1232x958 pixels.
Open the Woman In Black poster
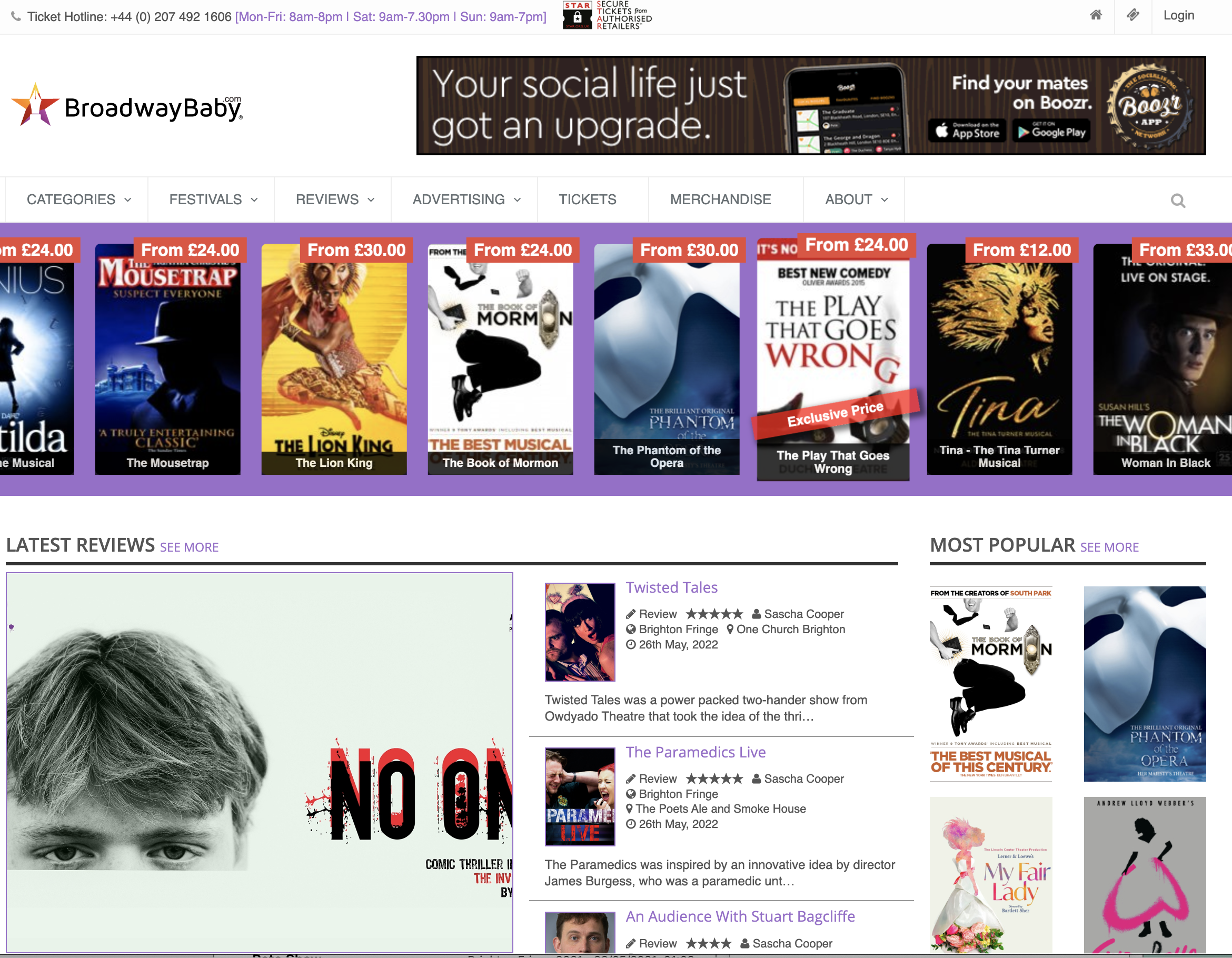1163,359
